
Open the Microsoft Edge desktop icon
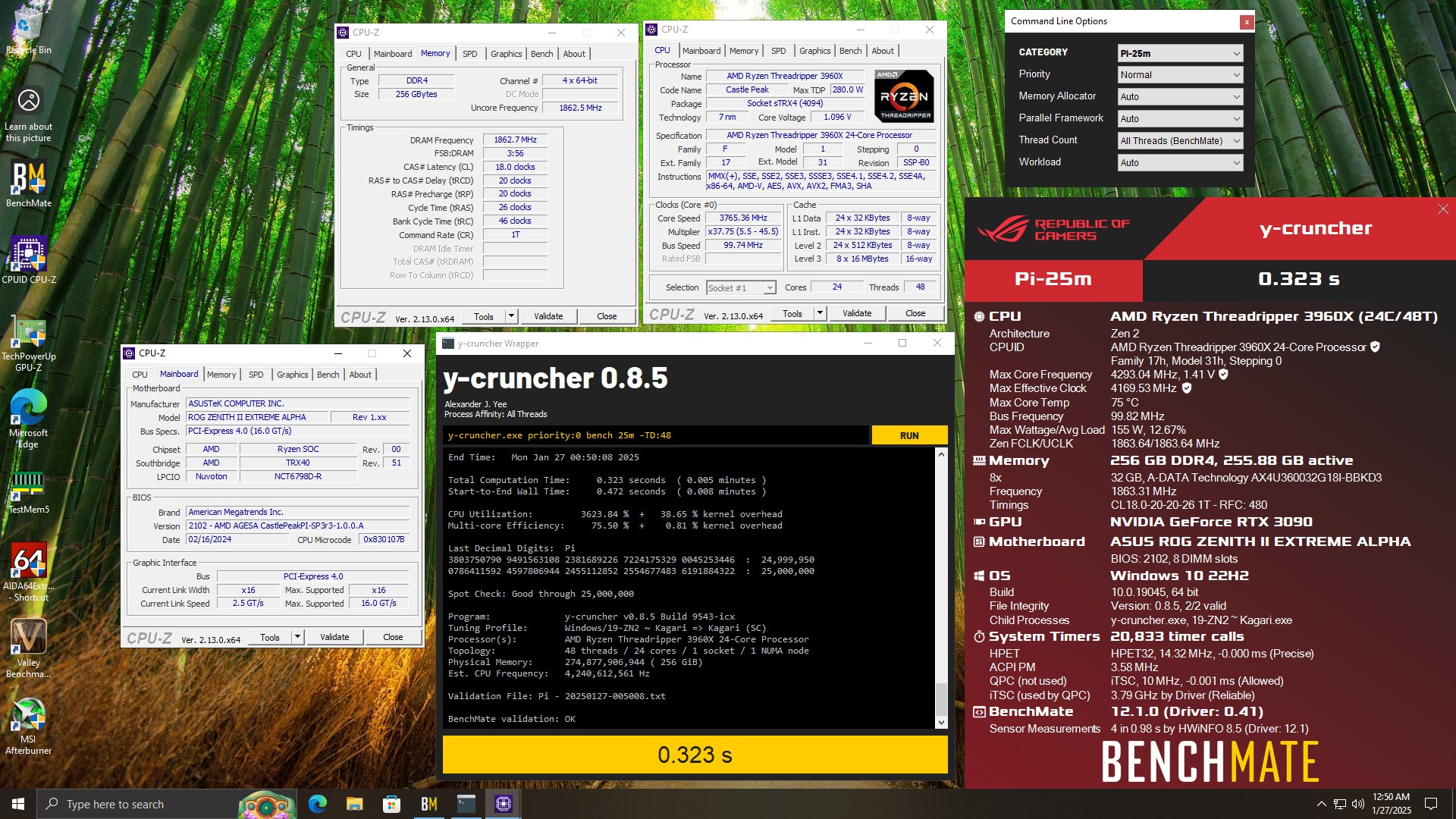click(x=29, y=419)
